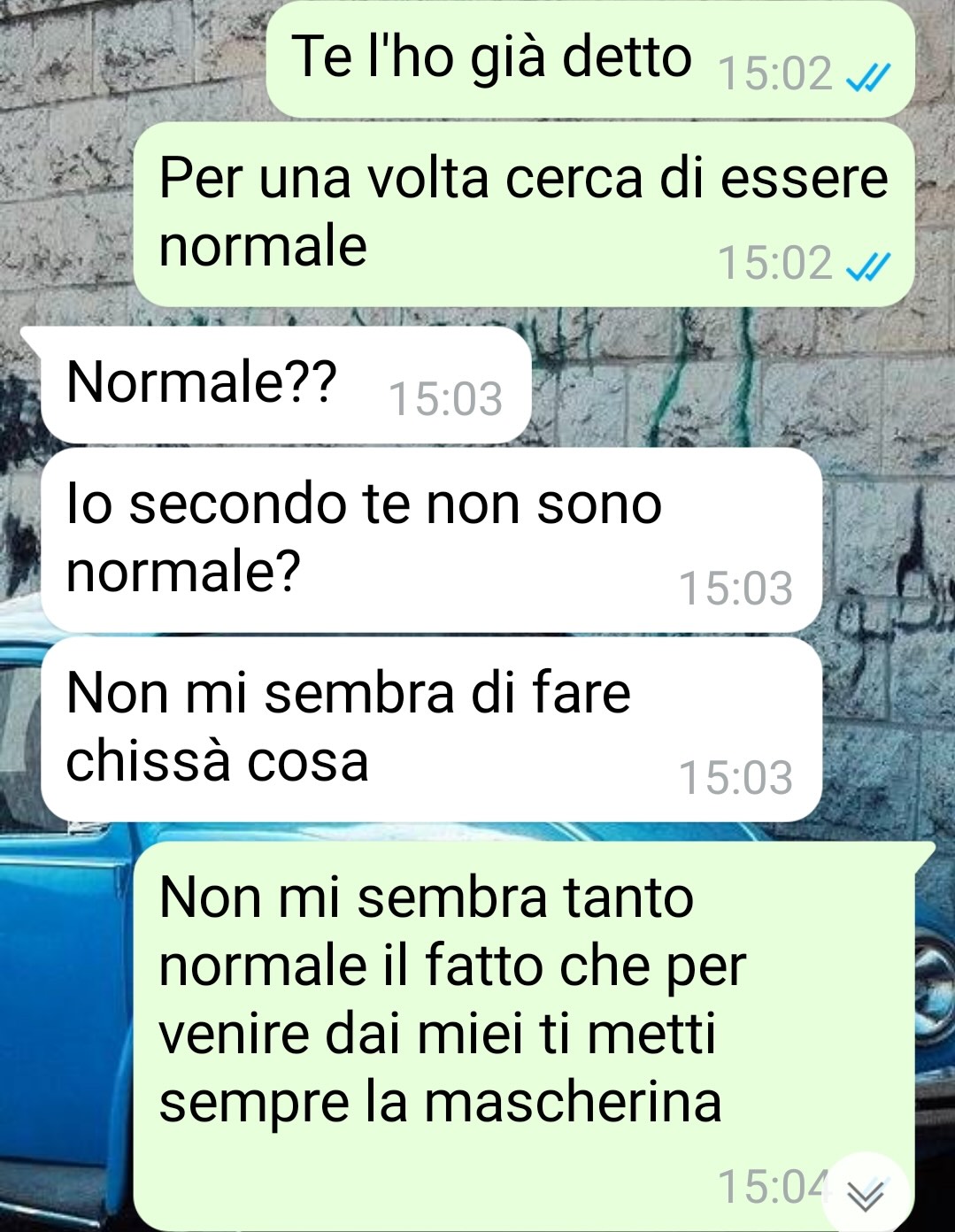955x1232 pixels.
Task: Tap the word 'mascherina' in the last message
Action: pyautogui.click(x=572, y=1103)
